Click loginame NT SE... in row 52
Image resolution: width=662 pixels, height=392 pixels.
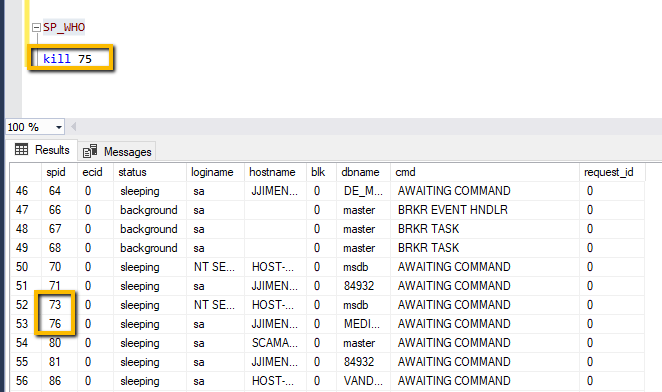[215, 305]
